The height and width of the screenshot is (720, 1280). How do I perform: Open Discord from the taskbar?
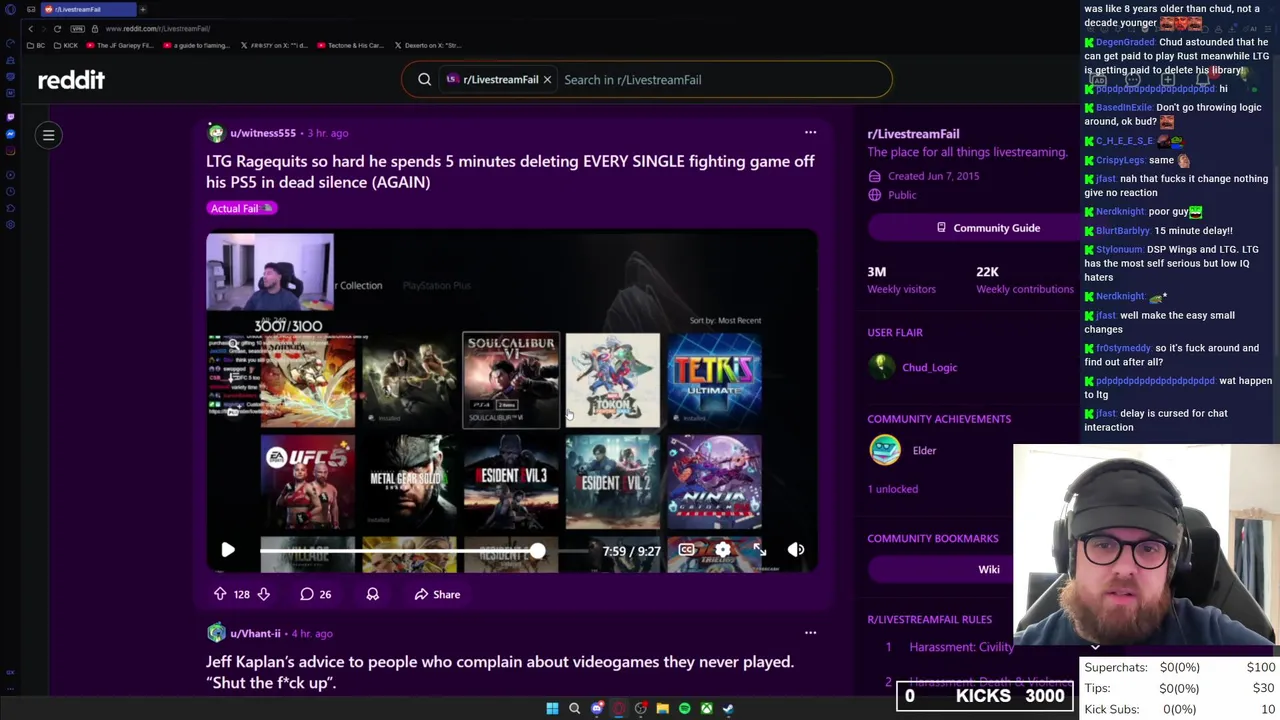[x=597, y=708]
